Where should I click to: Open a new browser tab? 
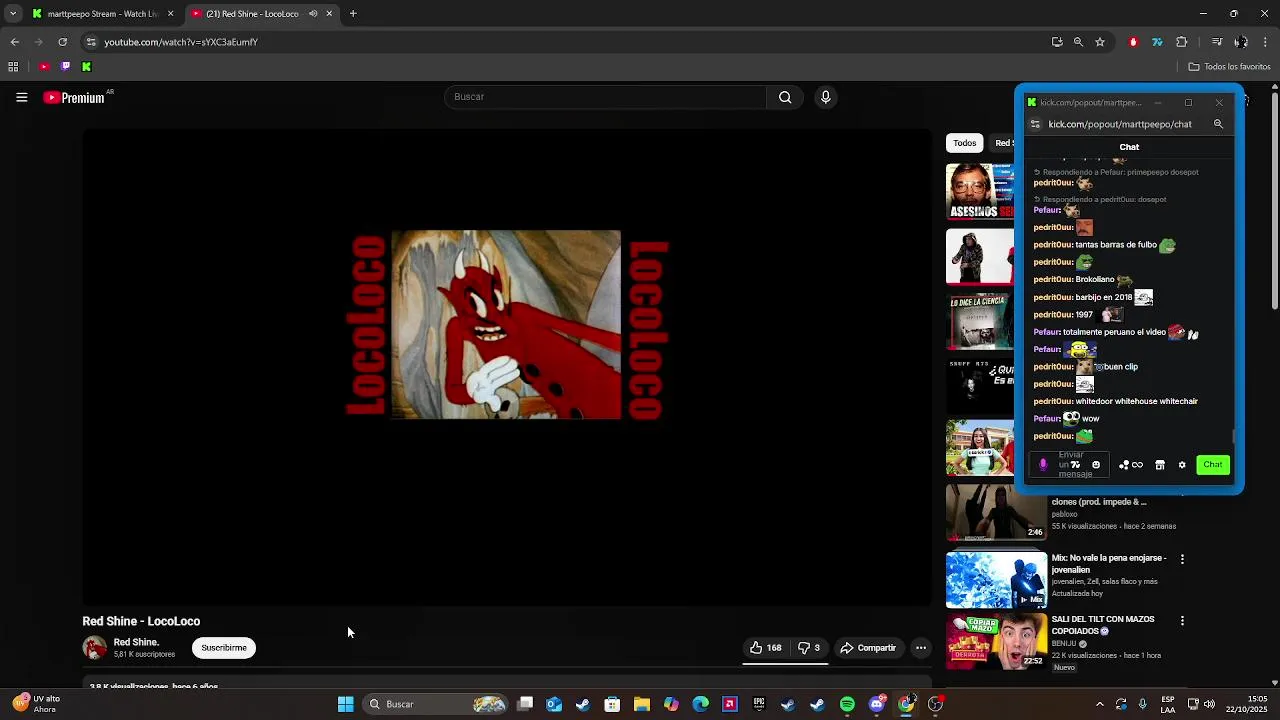353,14
